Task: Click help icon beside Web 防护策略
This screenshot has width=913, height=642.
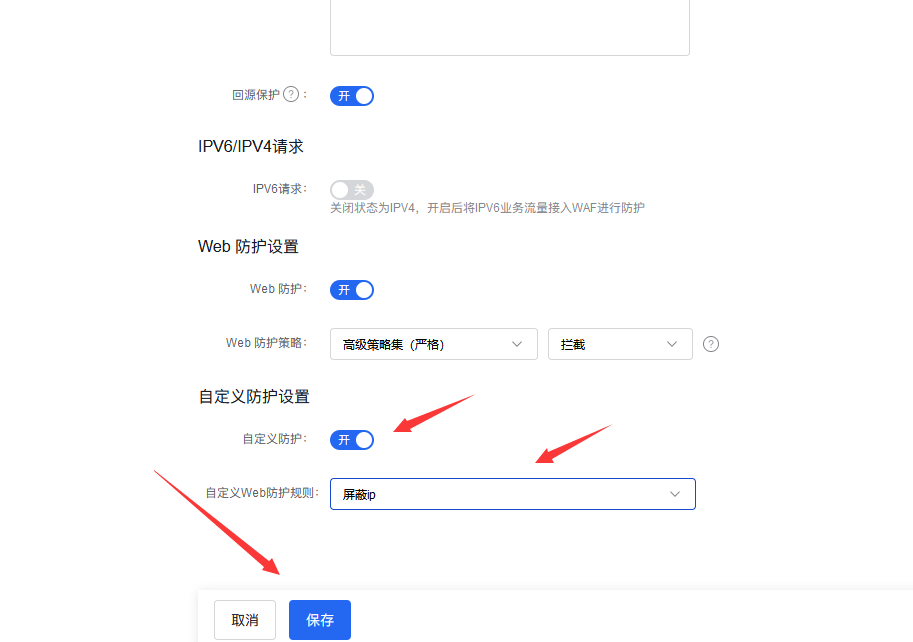Action: tap(710, 344)
